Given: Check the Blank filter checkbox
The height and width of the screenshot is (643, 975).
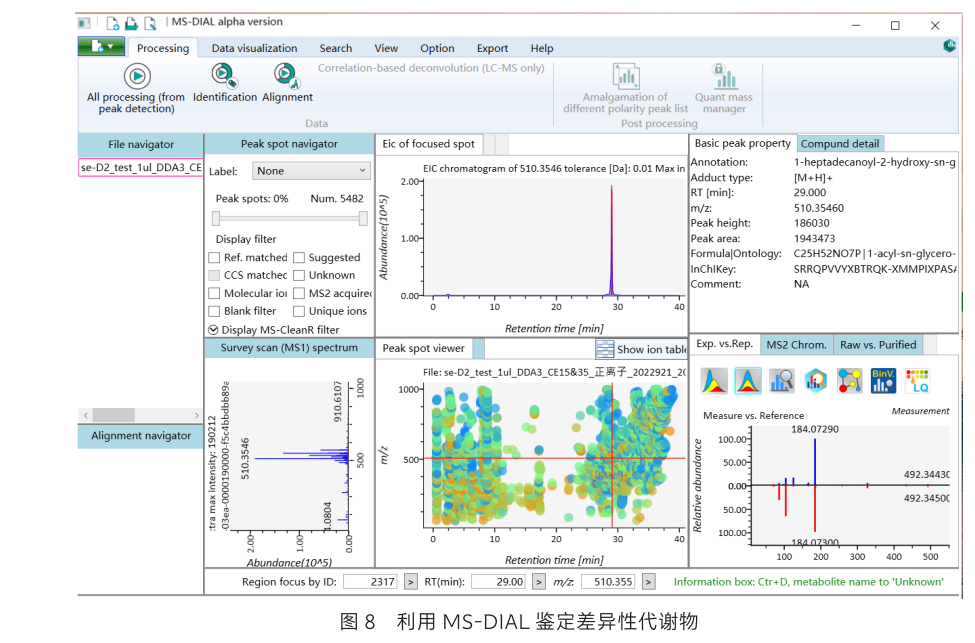Looking at the screenshot, I should click(x=215, y=311).
